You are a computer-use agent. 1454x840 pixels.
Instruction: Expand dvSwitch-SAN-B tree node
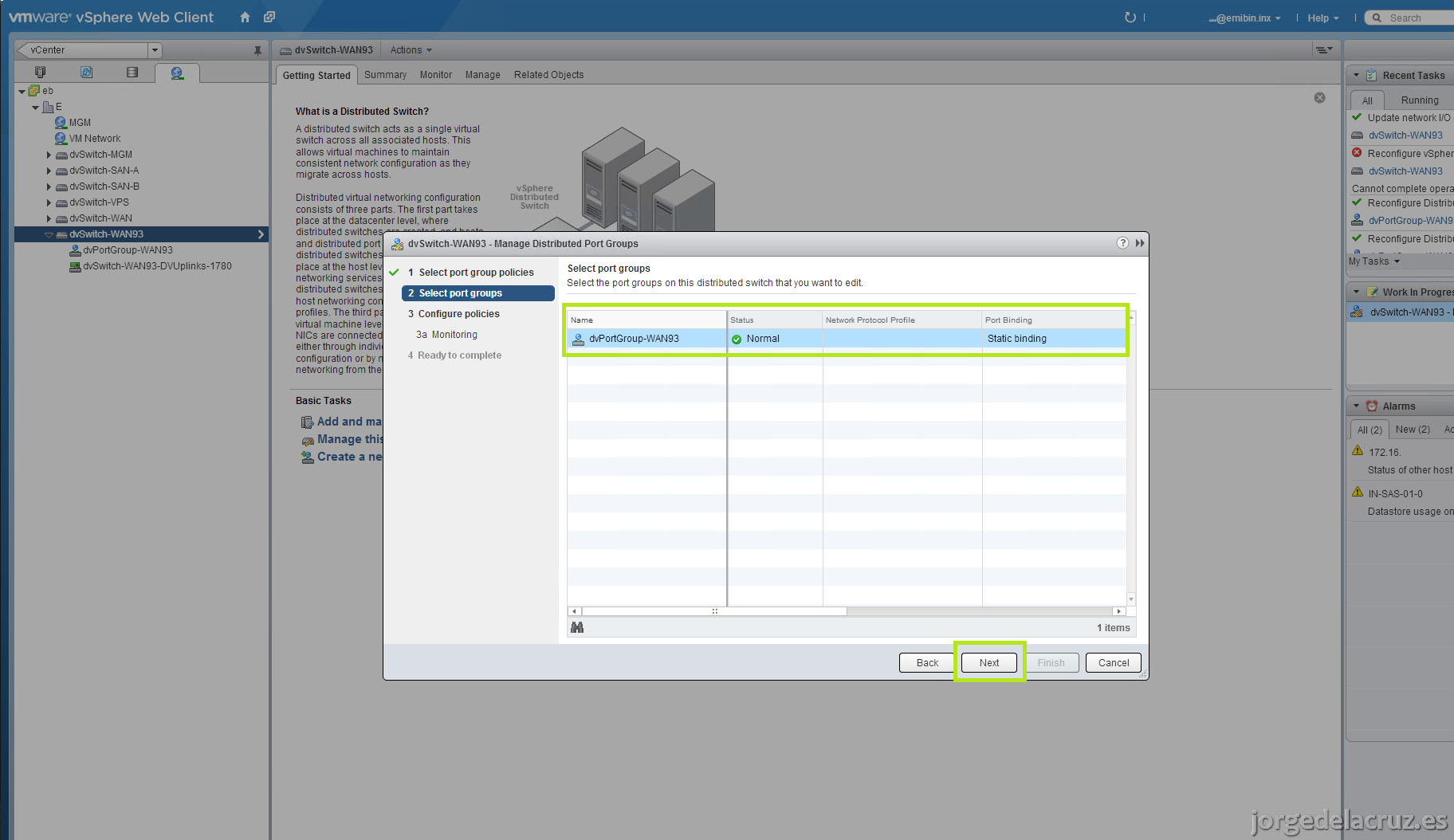(49, 186)
